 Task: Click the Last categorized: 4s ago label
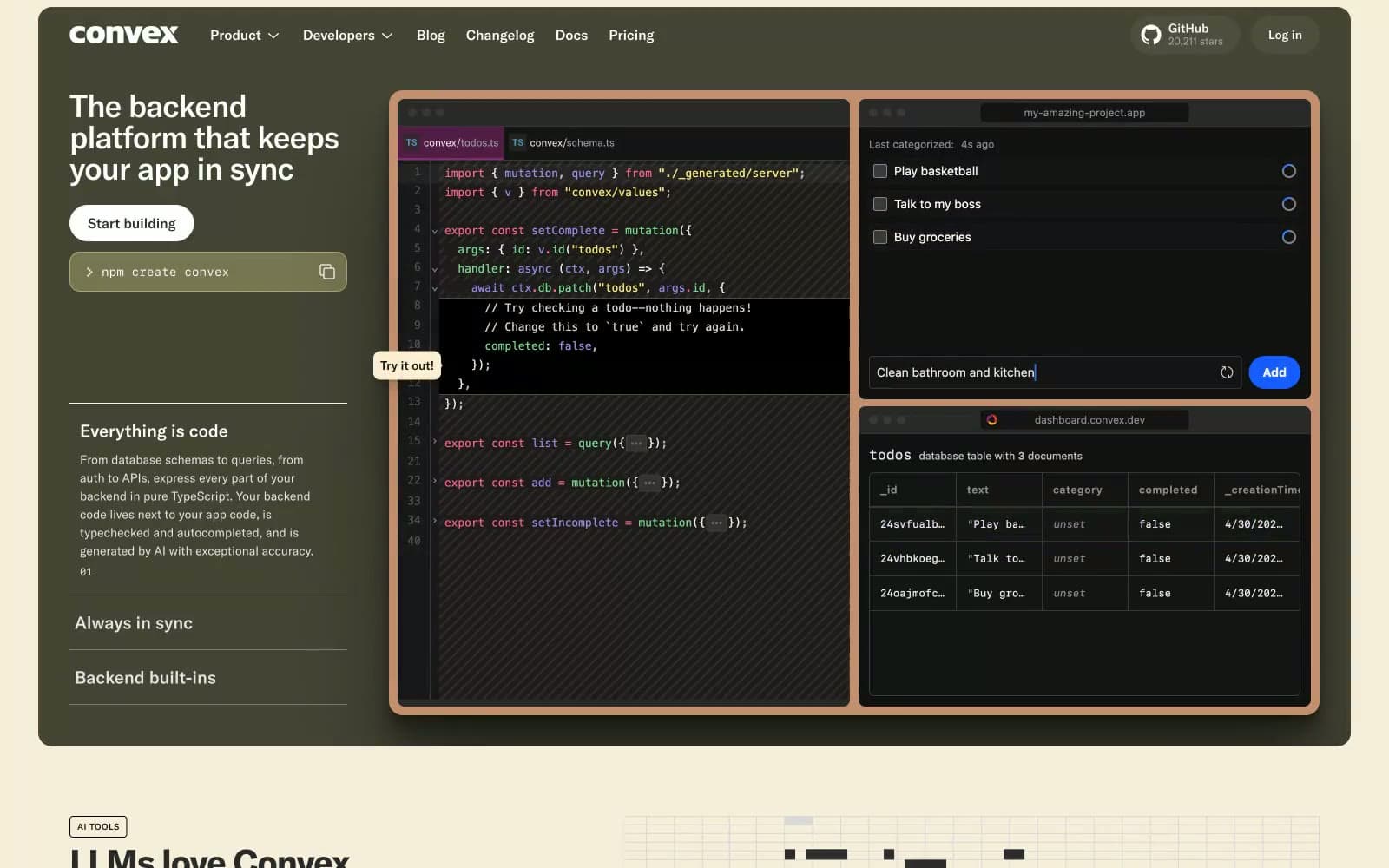(x=931, y=144)
